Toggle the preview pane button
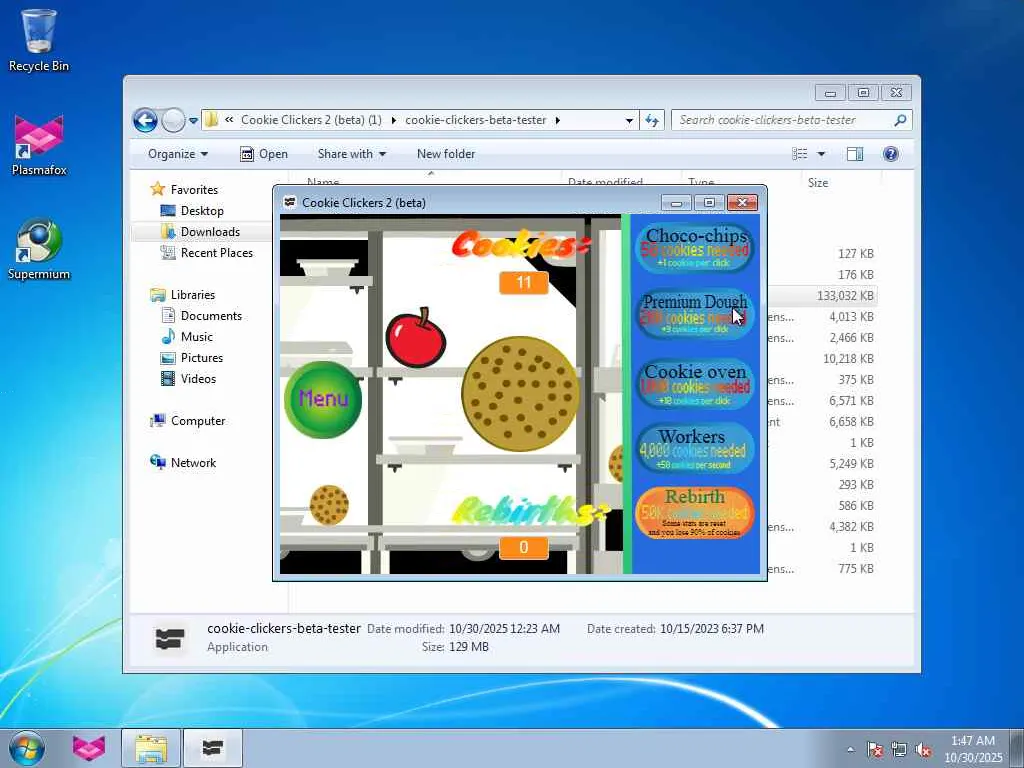The image size is (1024, 768). click(855, 154)
